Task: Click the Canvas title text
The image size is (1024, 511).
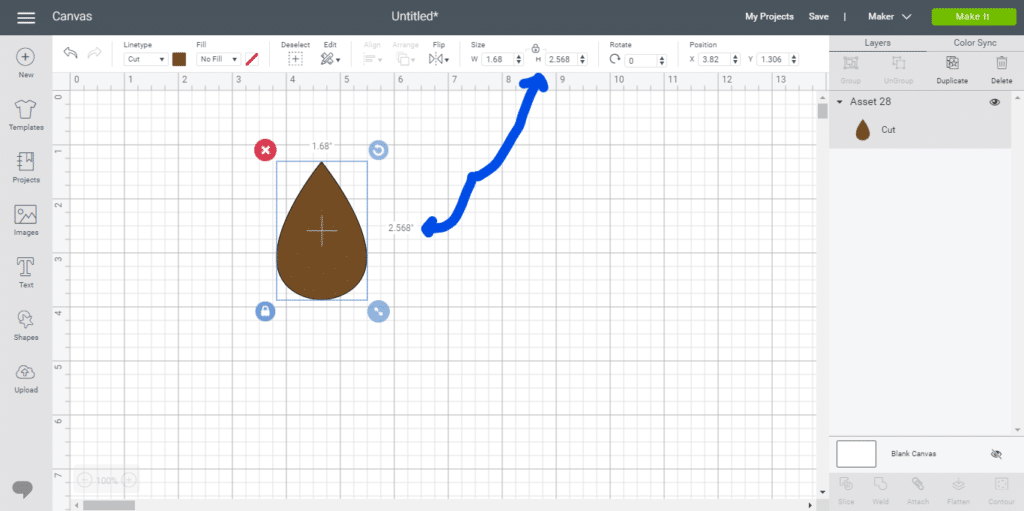Action: click(72, 16)
